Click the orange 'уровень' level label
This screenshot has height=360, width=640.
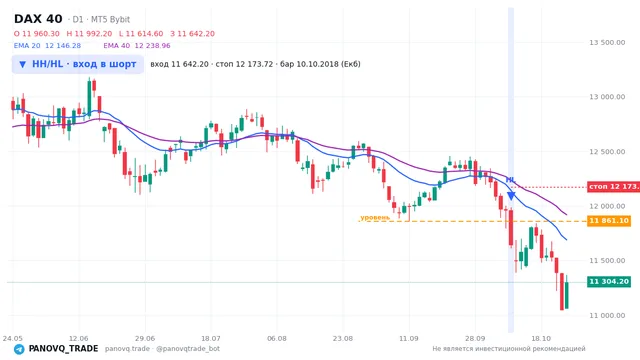(x=375, y=218)
